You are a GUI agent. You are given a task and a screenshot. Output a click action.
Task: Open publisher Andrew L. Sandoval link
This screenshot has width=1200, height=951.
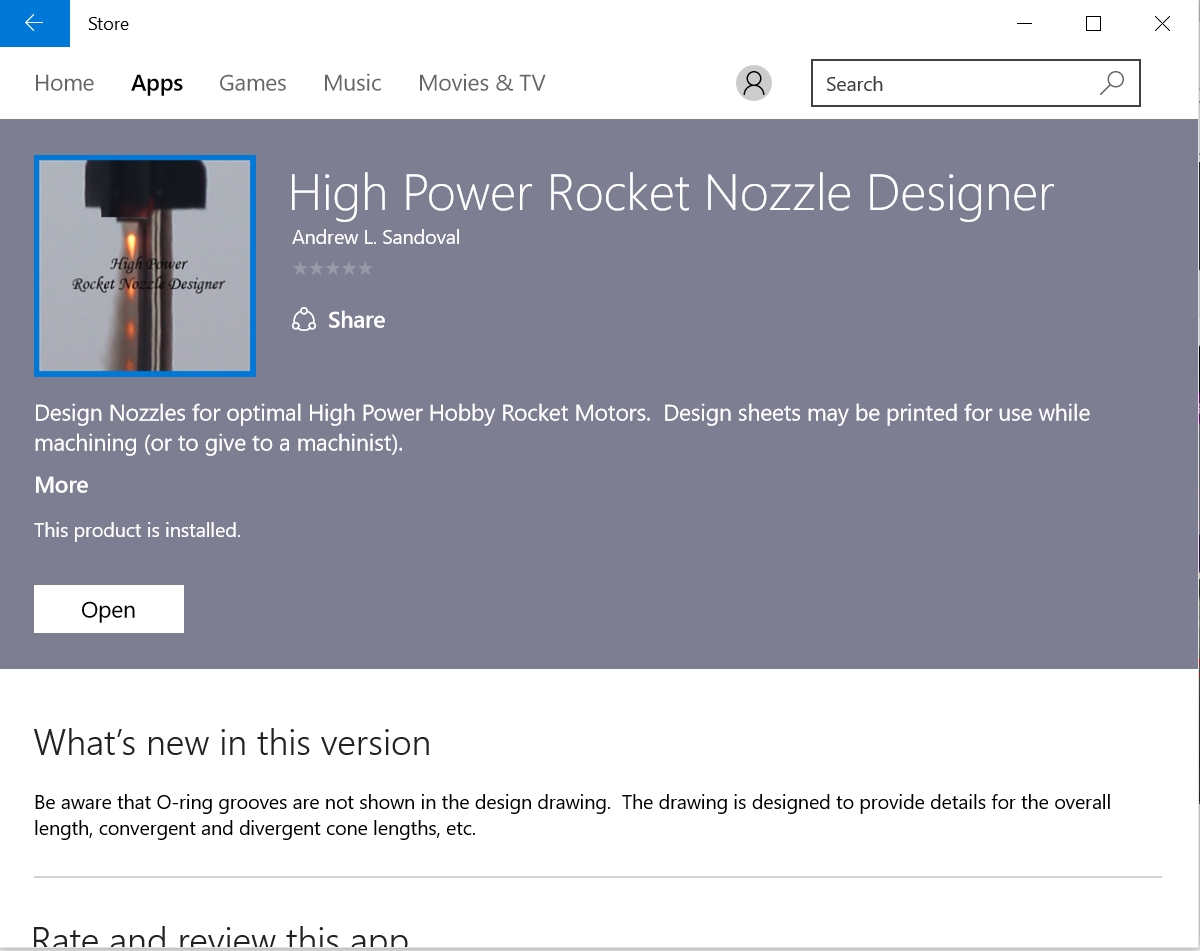tap(376, 238)
